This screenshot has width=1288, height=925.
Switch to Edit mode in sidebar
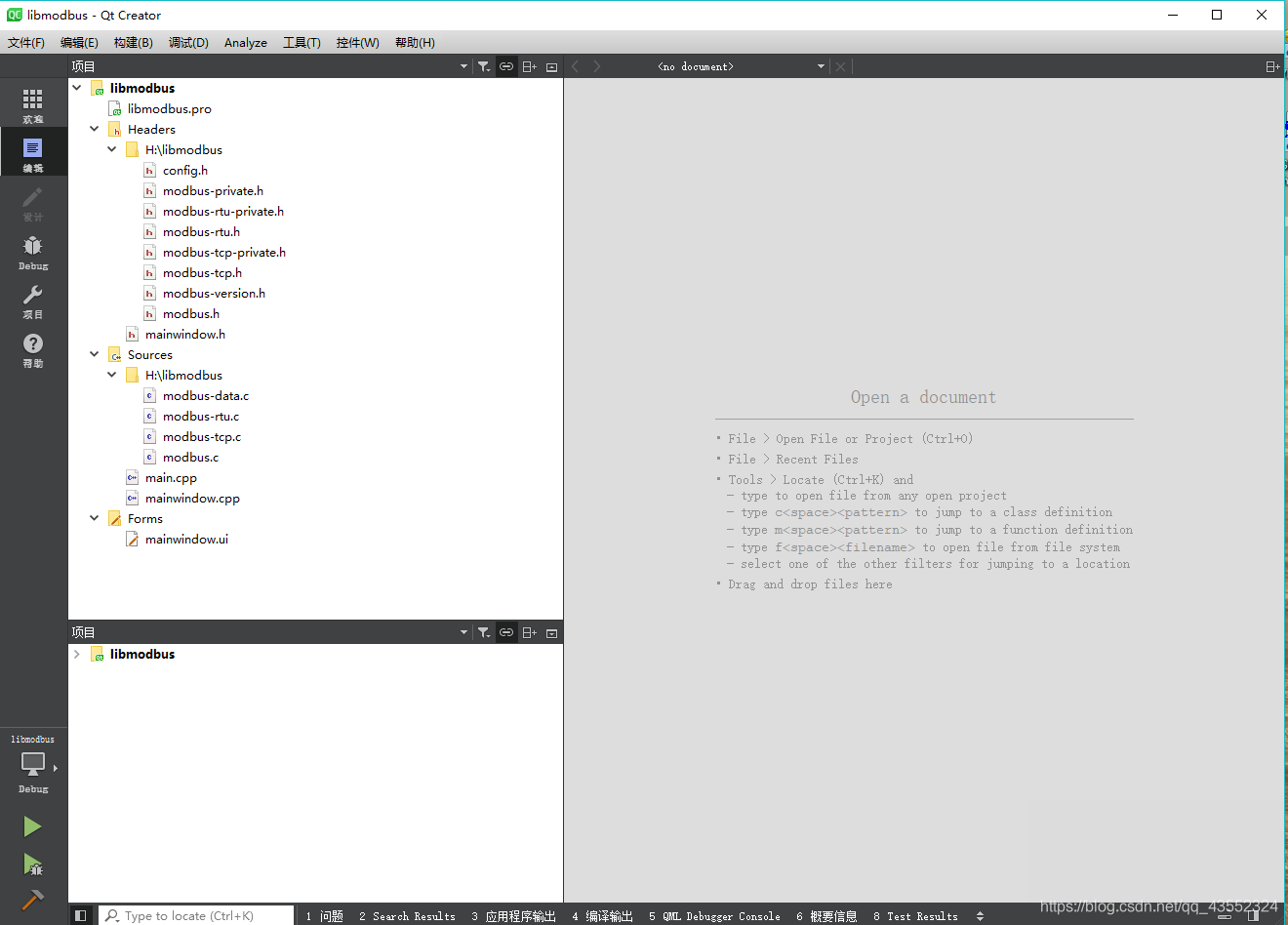click(x=33, y=152)
